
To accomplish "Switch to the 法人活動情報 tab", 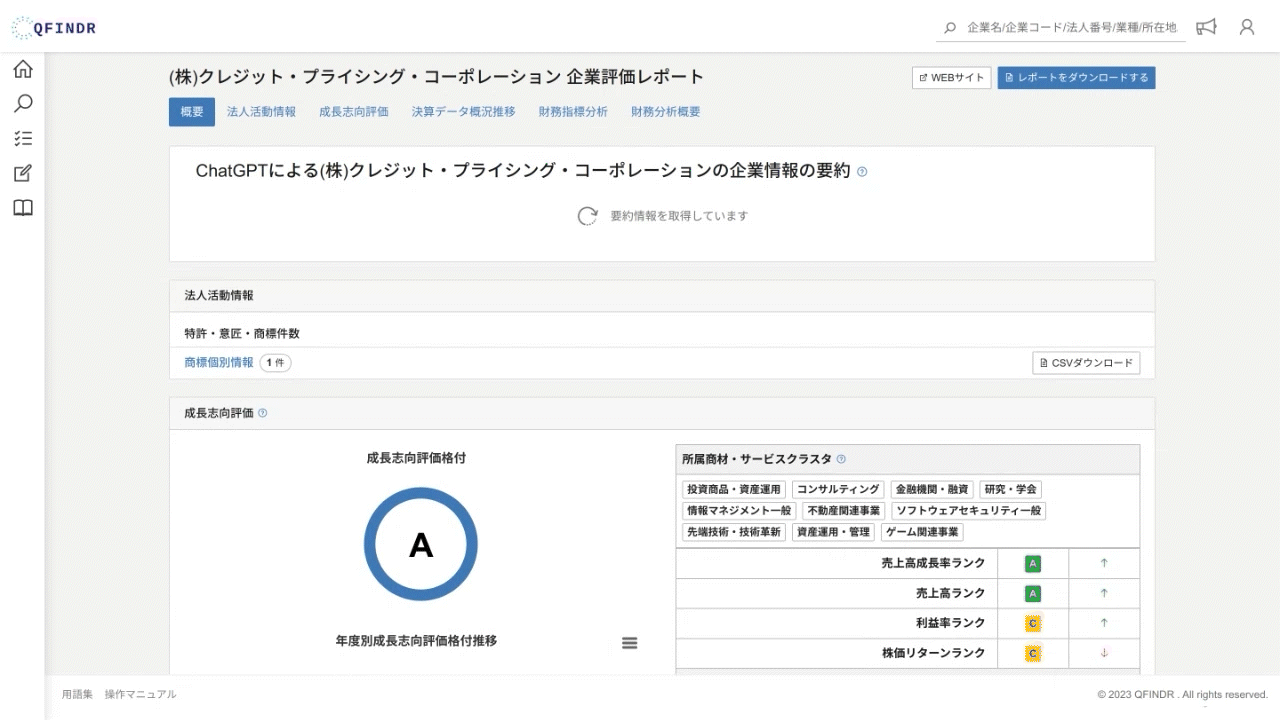I will click(x=261, y=112).
